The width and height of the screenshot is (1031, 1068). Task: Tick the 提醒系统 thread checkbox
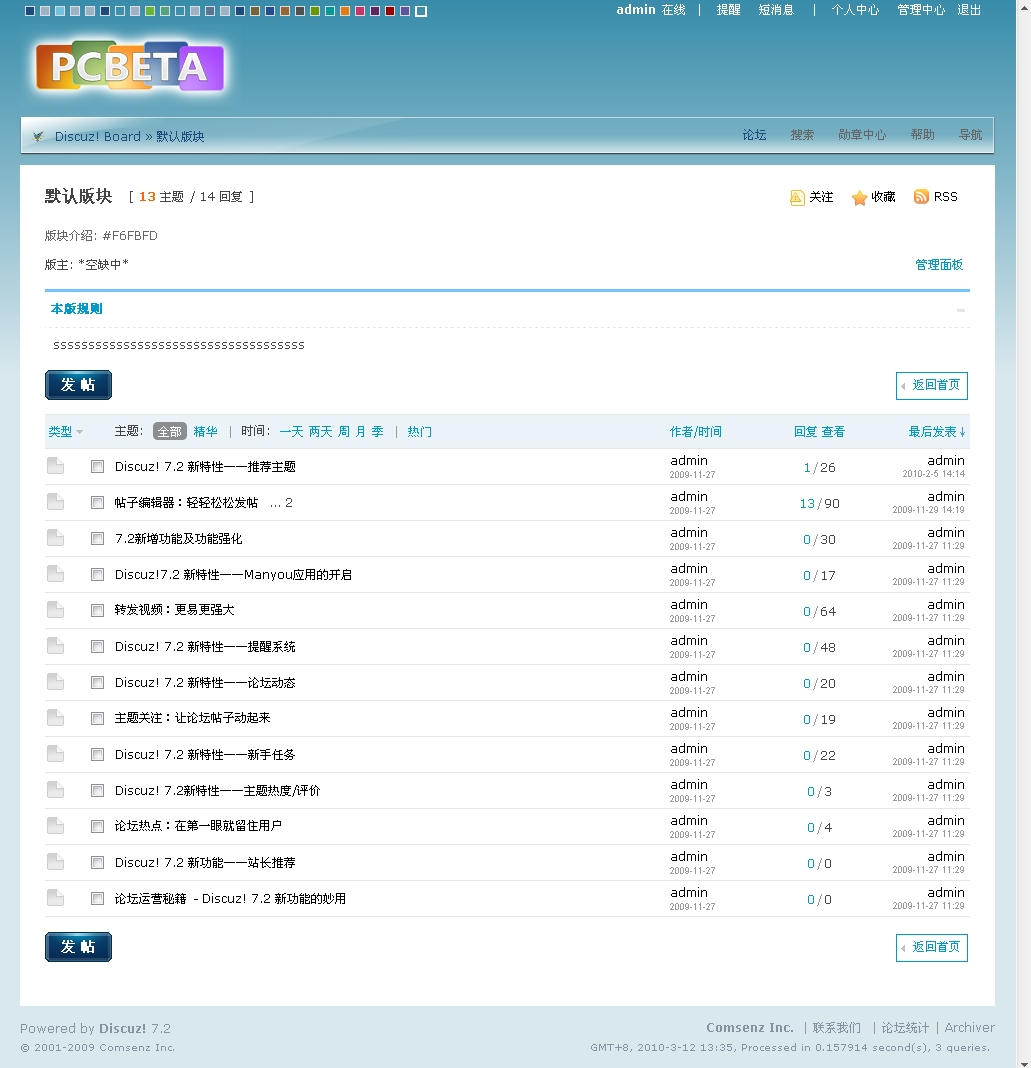[97, 646]
